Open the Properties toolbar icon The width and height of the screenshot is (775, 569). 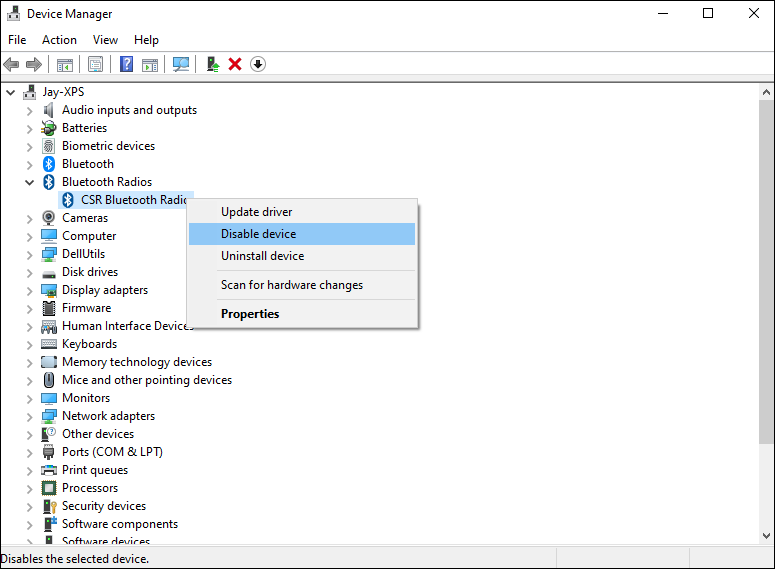pyautogui.click(x=96, y=64)
